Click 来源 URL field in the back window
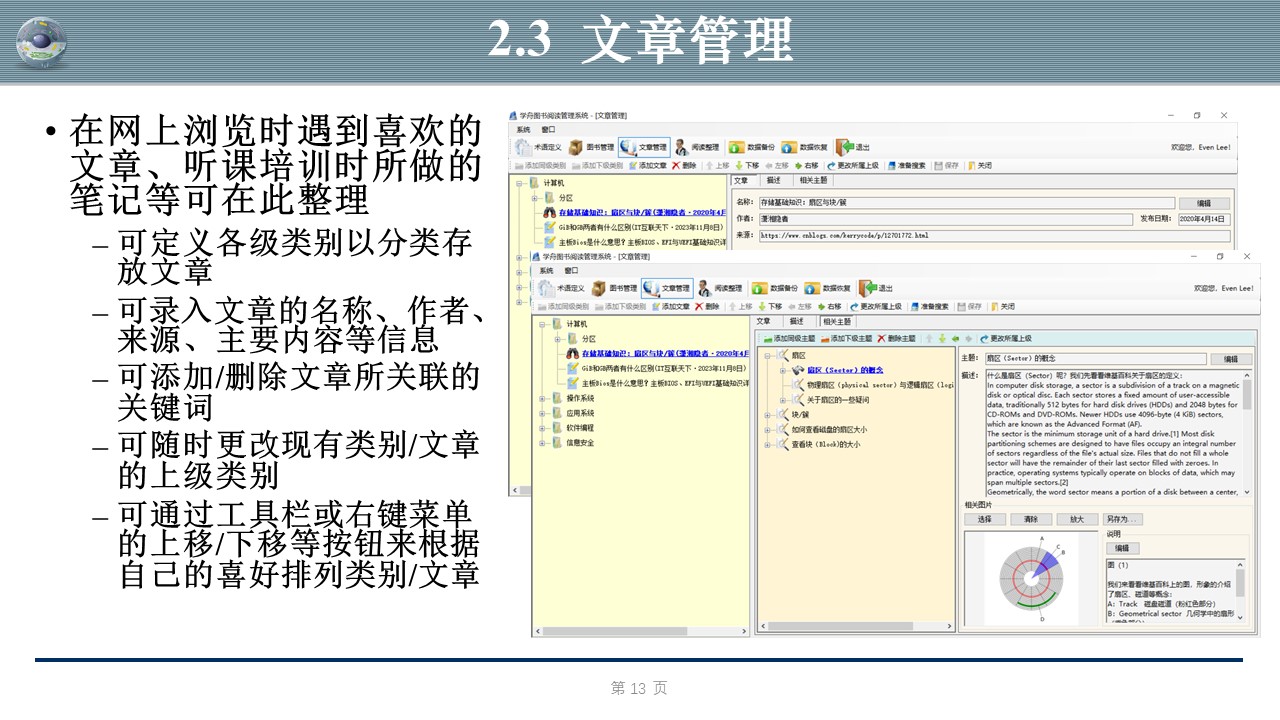This screenshot has height=720, width=1280. click(994, 235)
